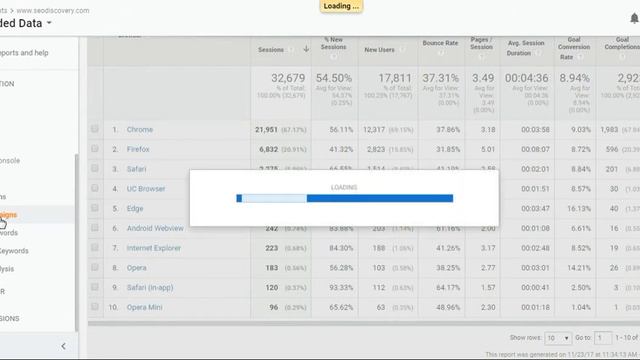The width and height of the screenshot is (640, 360).
Task: Sort by Avg. Session Duration header
Action: 526,48
